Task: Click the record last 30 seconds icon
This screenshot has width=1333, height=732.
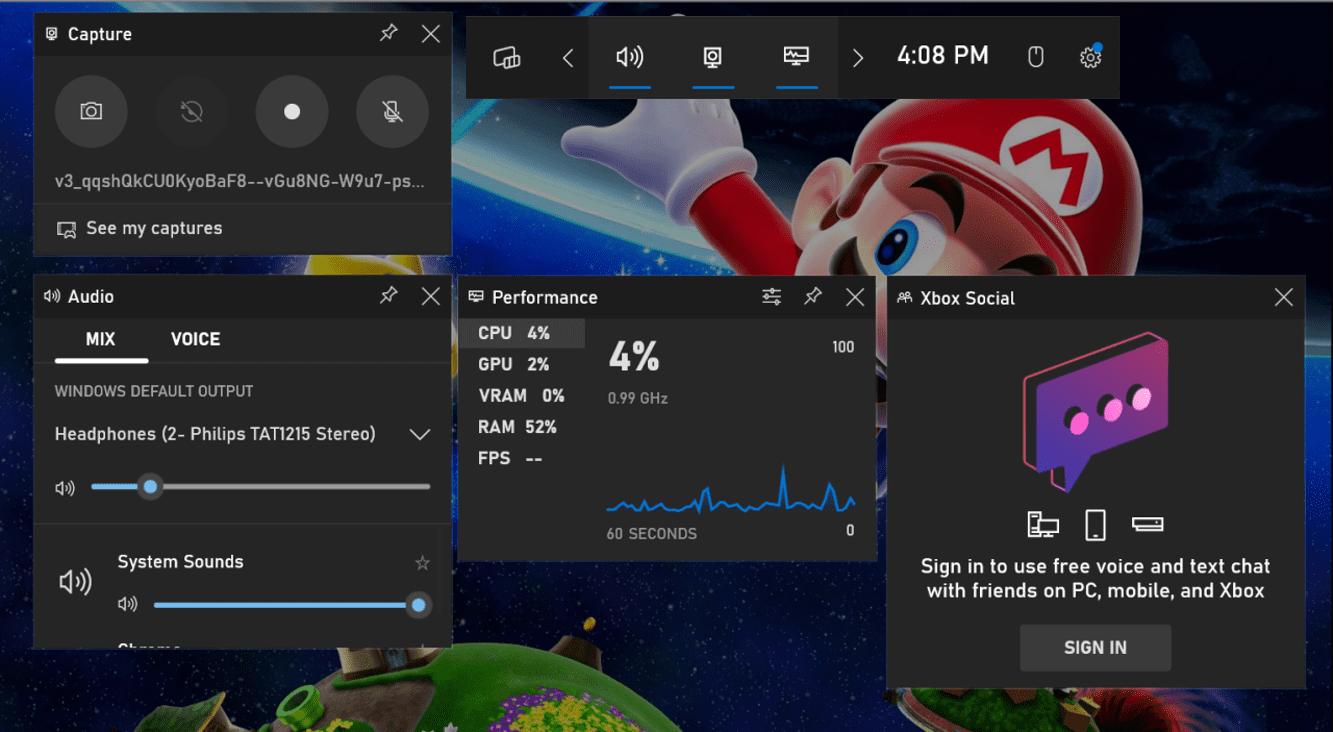Action: [x=191, y=111]
